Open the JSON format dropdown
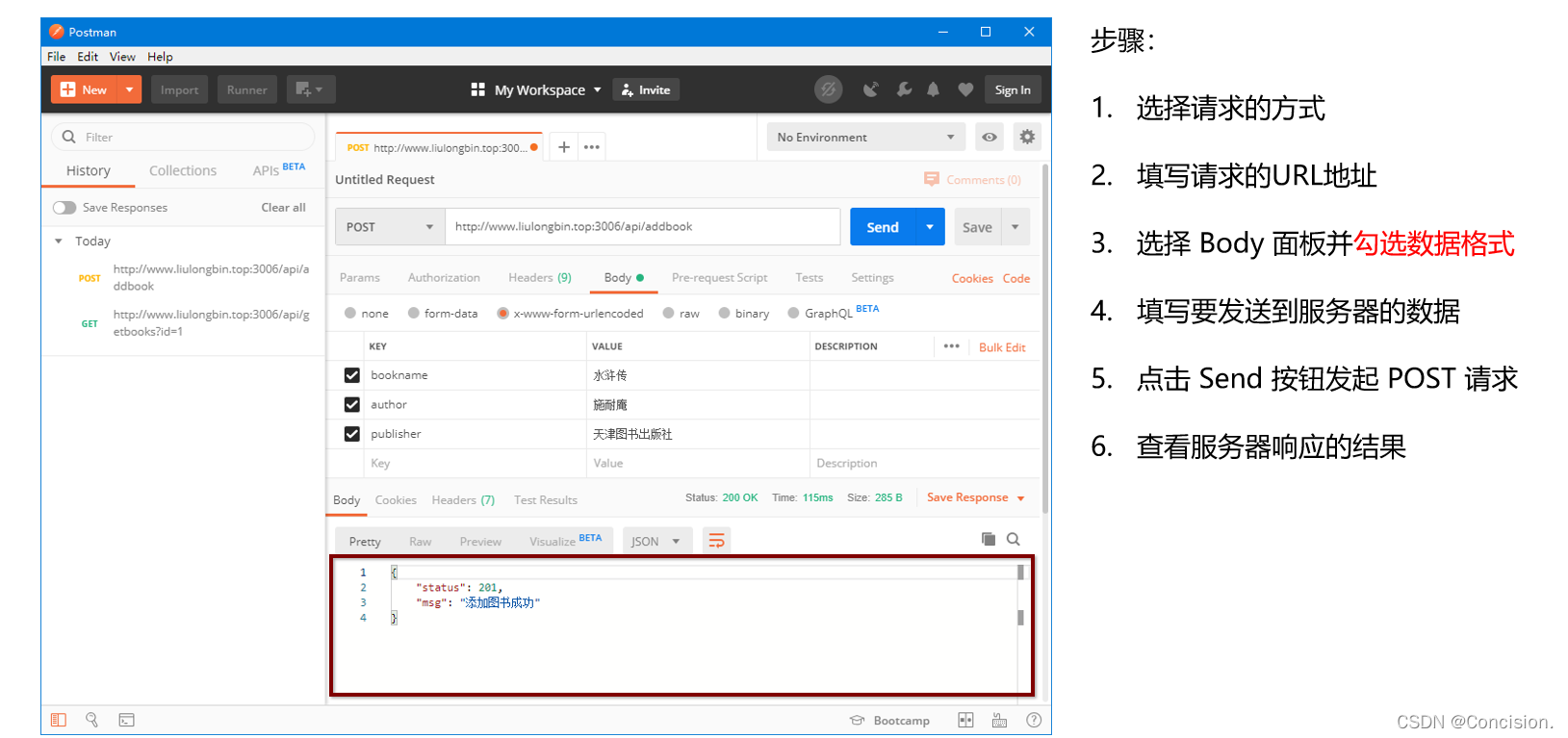 coord(655,541)
